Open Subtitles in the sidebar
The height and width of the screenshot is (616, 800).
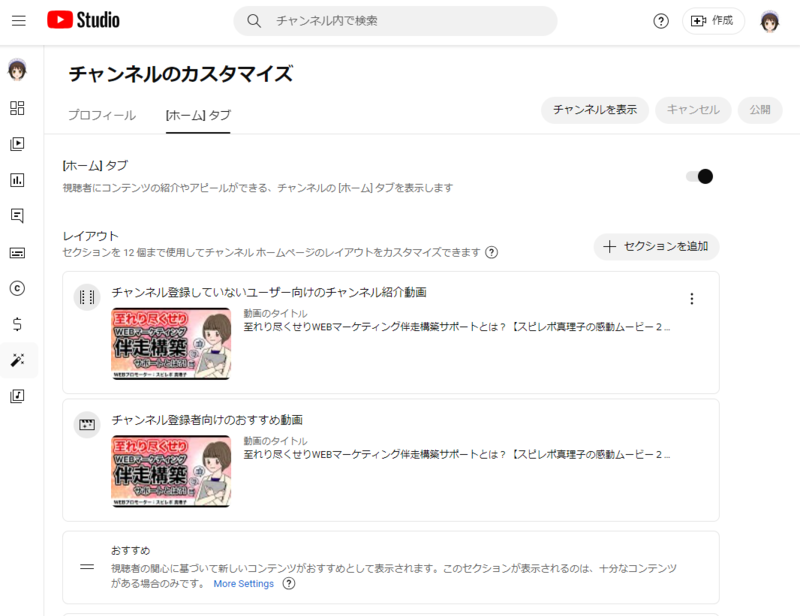[x=17, y=252]
